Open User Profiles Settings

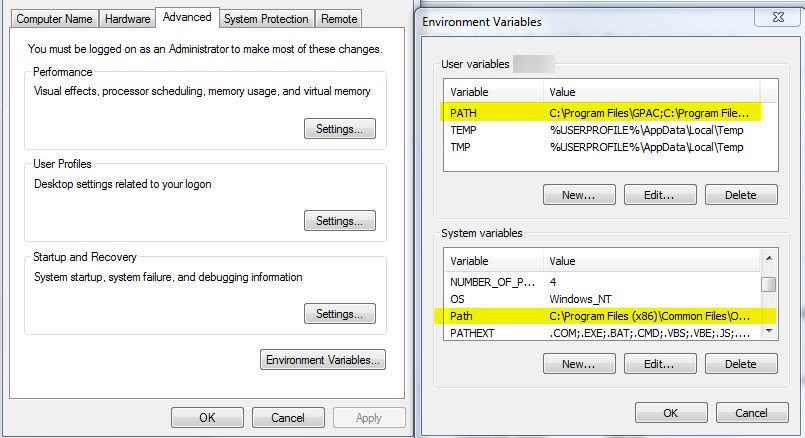[339, 221]
